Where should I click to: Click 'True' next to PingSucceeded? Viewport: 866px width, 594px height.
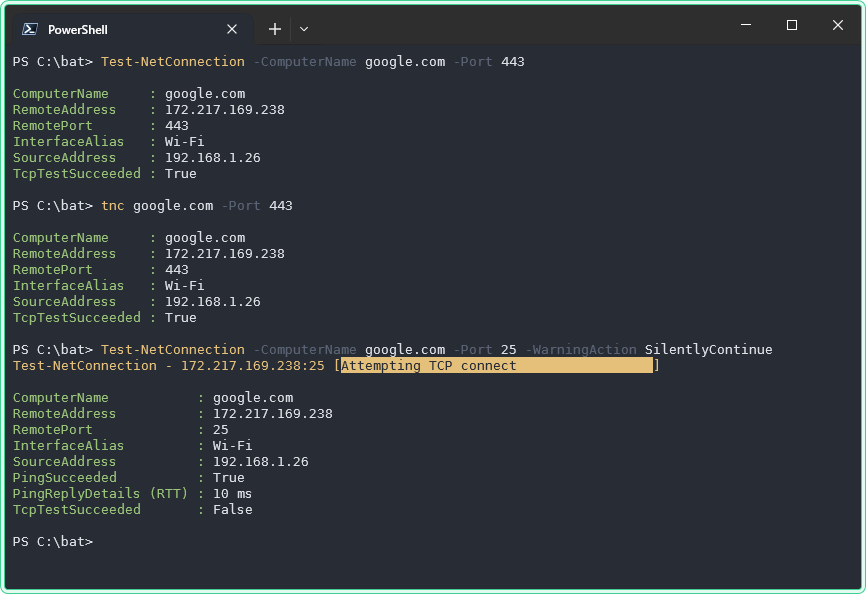click(228, 478)
